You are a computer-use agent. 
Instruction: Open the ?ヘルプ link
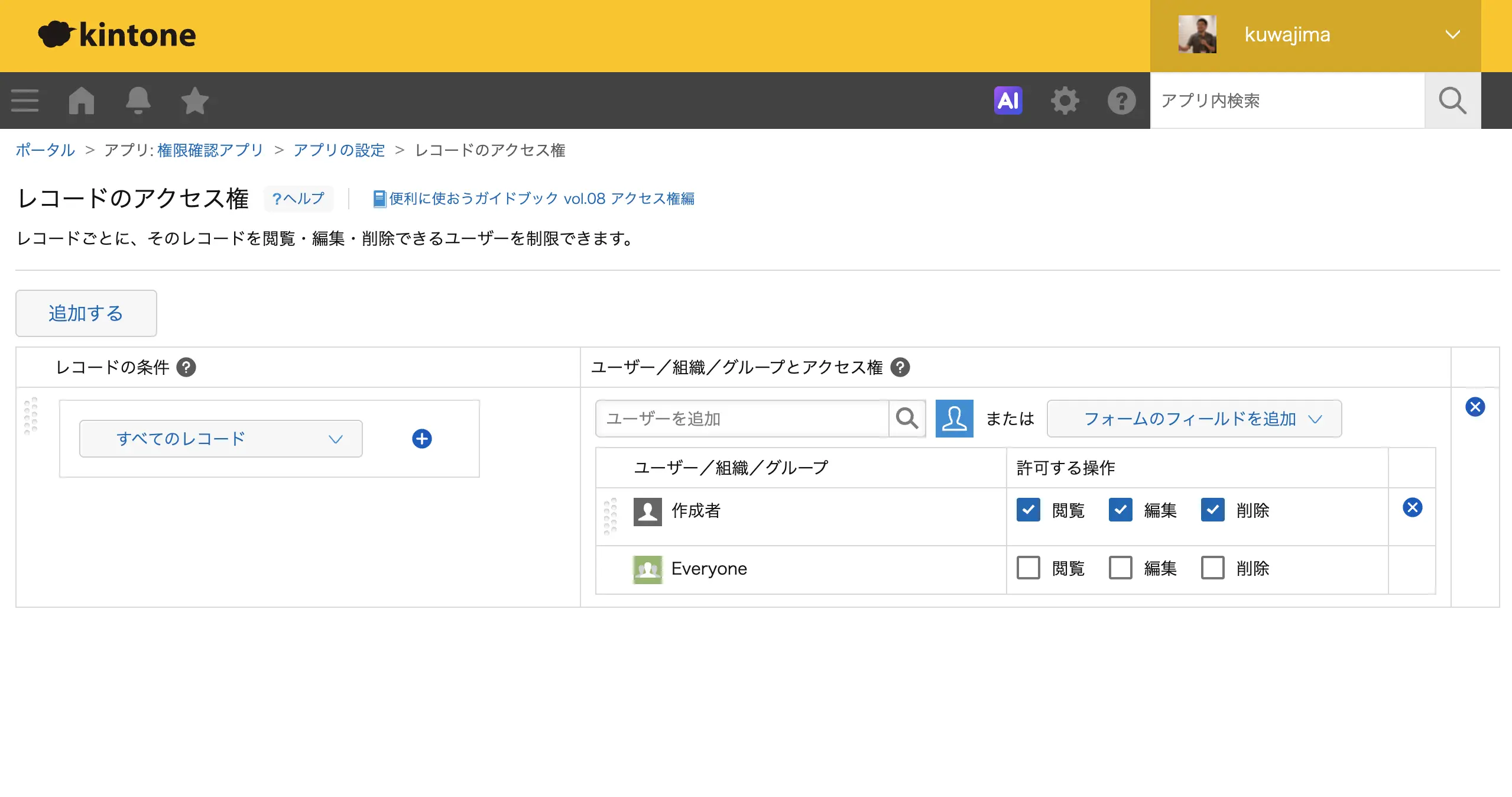point(298,199)
